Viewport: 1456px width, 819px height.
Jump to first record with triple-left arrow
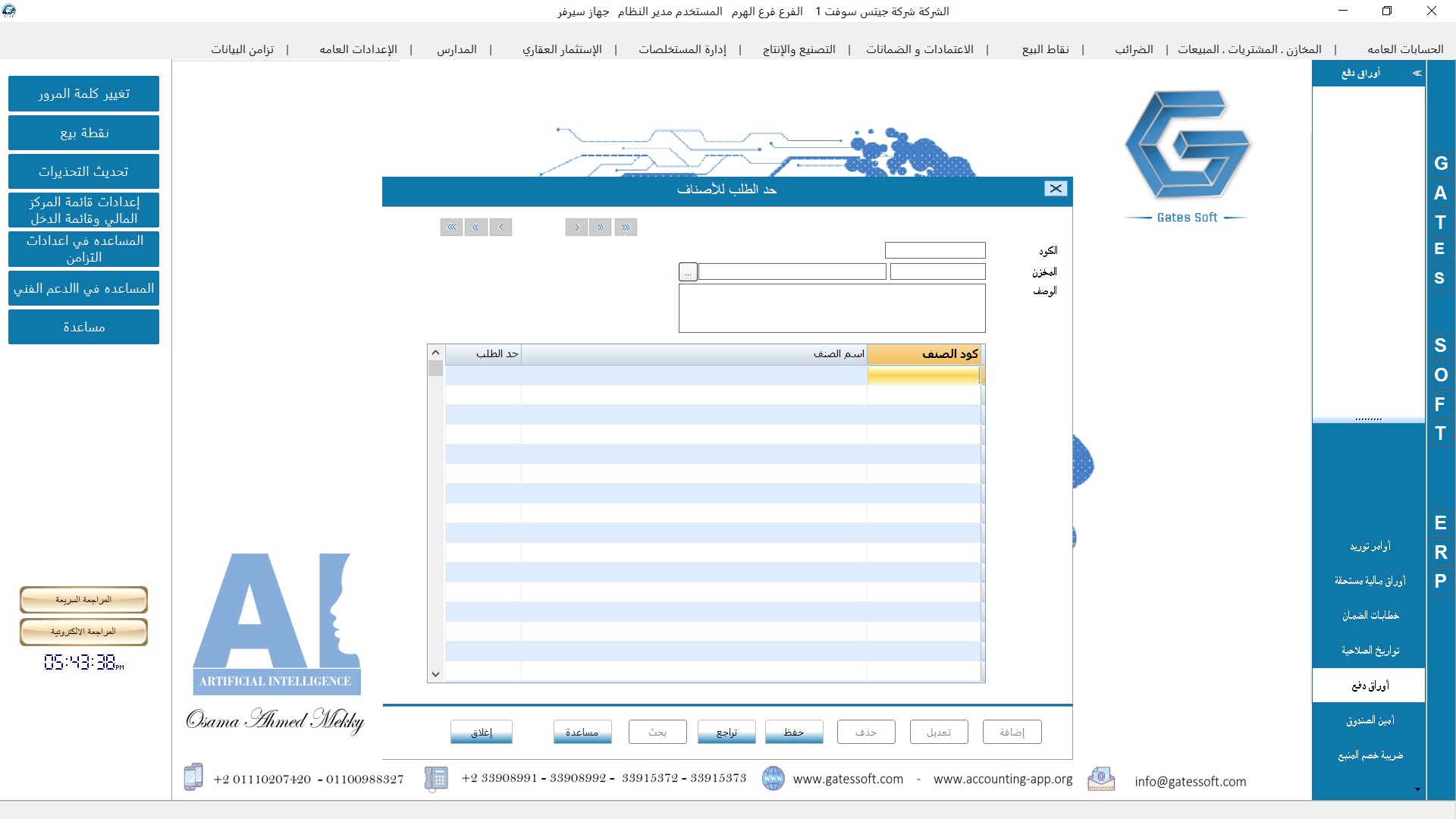451,227
